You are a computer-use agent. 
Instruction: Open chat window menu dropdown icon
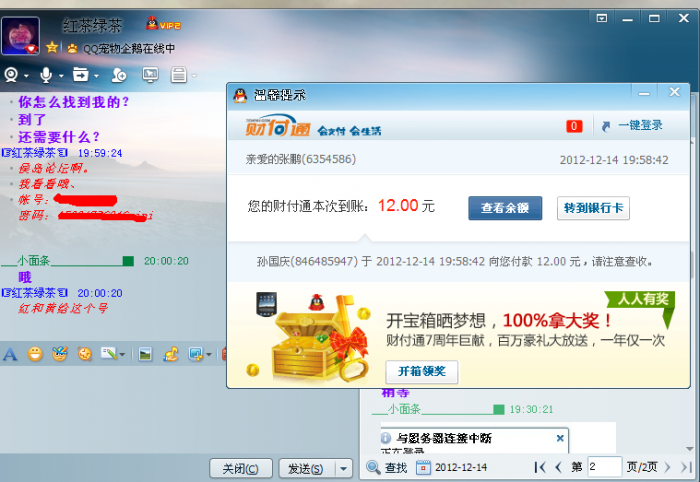pyautogui.click(x=602, y=18)
